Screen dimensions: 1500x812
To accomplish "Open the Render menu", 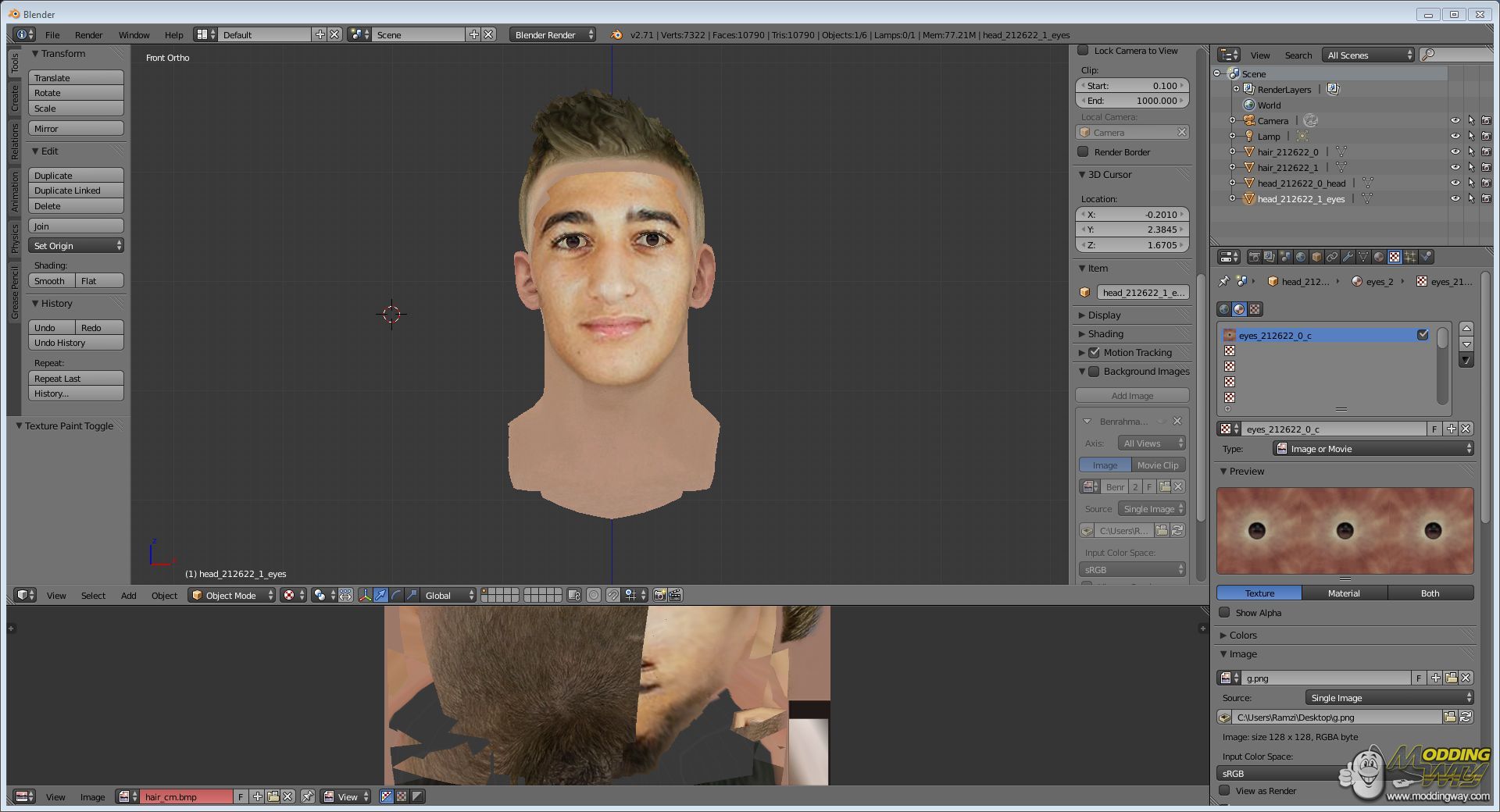I will (88, 35).
